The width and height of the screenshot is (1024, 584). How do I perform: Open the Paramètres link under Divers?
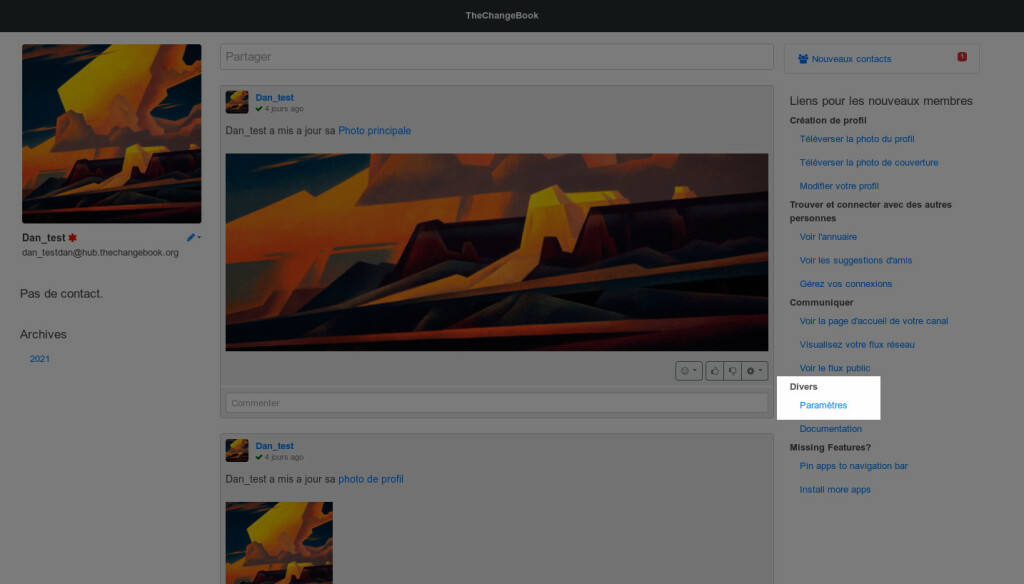tap(823, 405)
